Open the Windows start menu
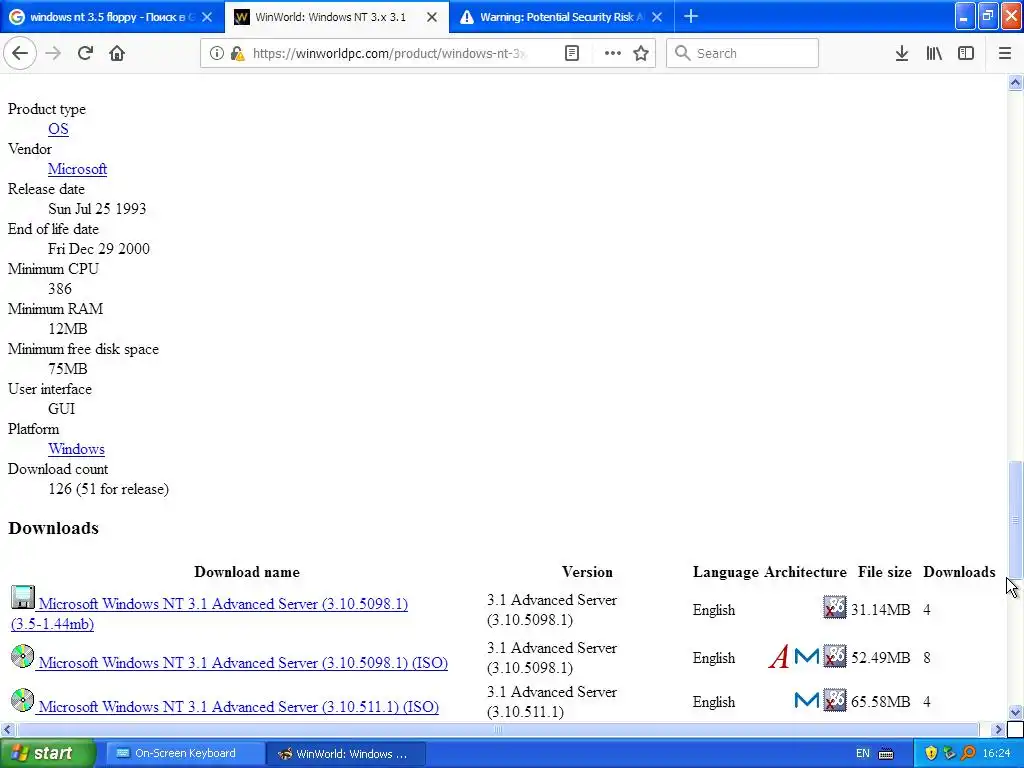Viewport: 1024px width, 768px height. [47, 753]
